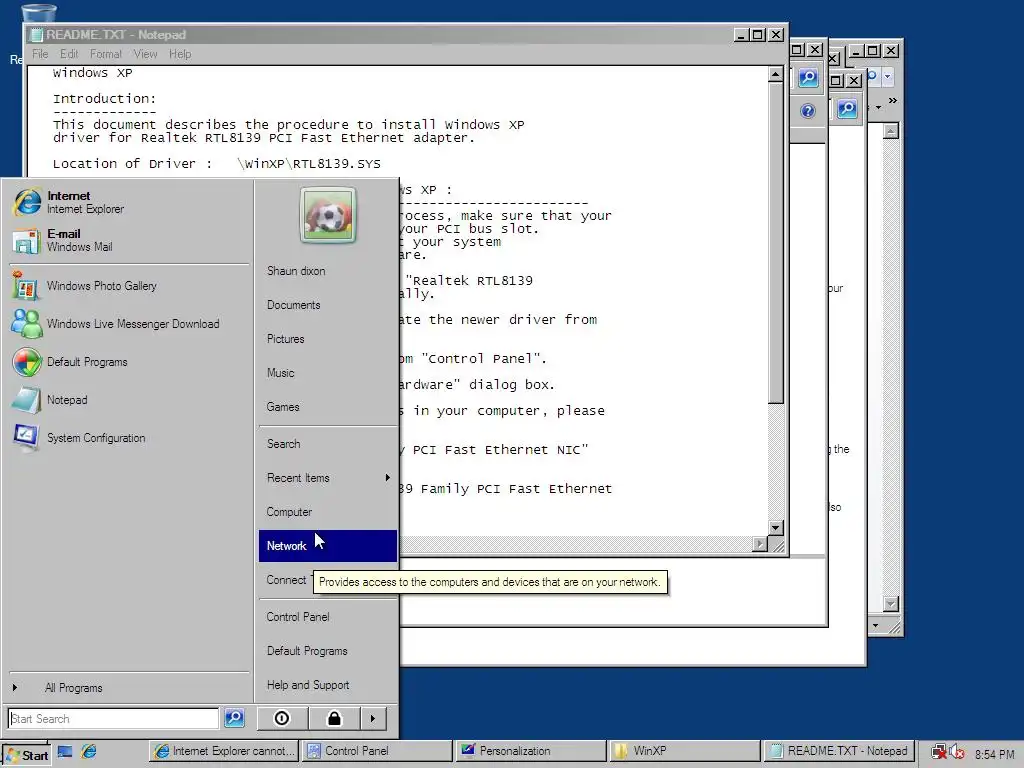Screen dimensions: 1024x768
Task: Click the 8:54 PM clock
Action: [994, 754]
